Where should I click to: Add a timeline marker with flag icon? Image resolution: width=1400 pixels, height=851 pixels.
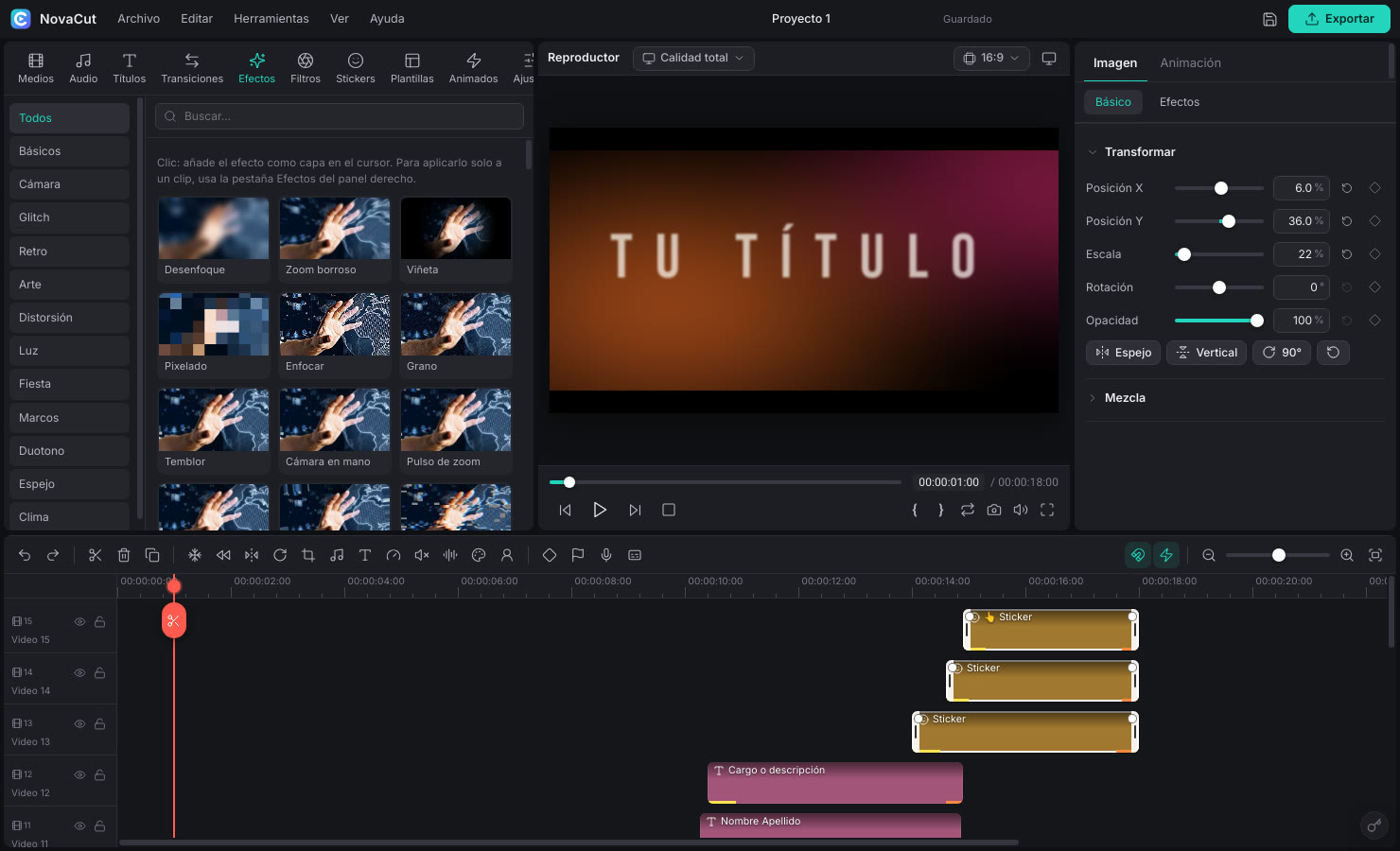point(578,555)
